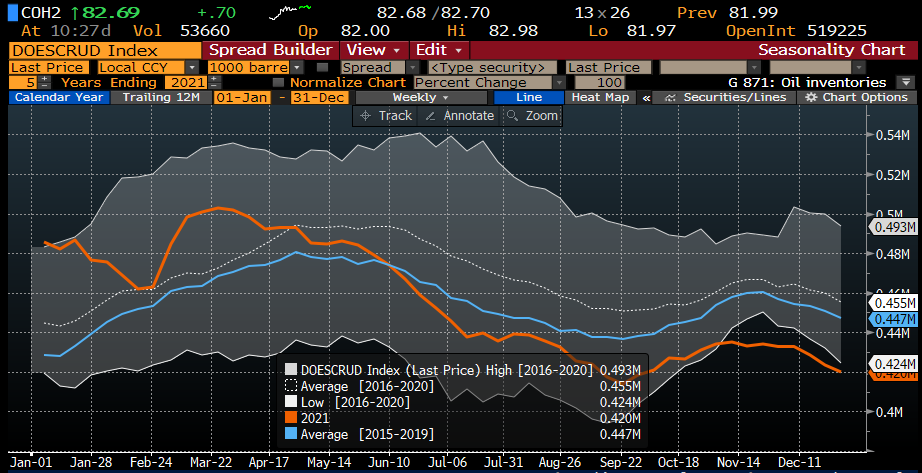Click the 0.424M axis value label

tap(895, 363)
